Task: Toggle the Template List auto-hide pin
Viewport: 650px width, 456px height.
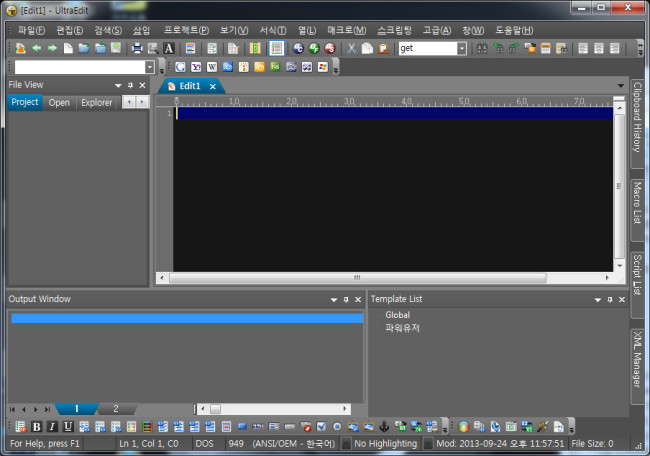Action: [x=608, y=299]
